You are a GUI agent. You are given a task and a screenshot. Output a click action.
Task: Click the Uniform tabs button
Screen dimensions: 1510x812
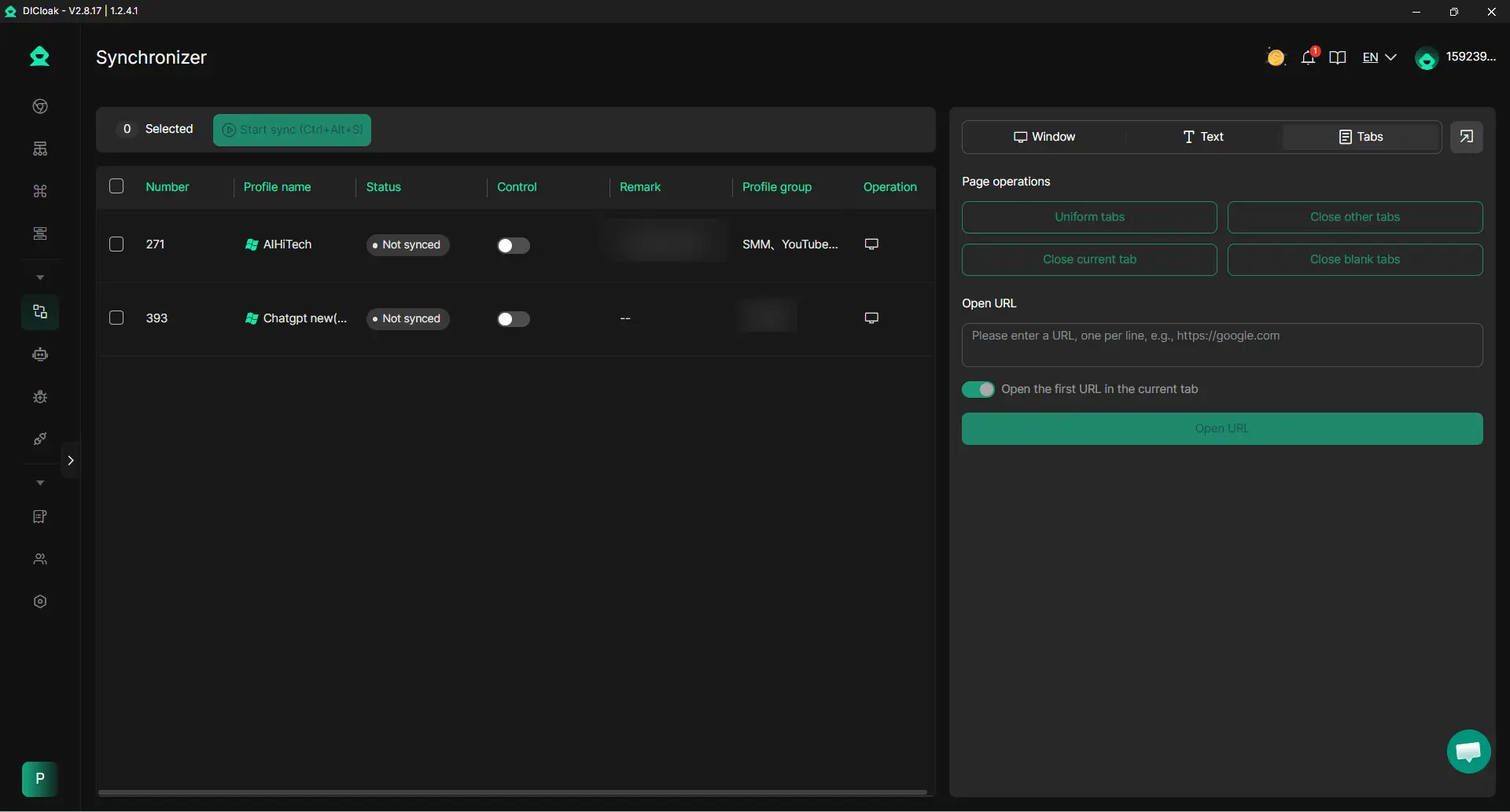[x=1088, y=217]
